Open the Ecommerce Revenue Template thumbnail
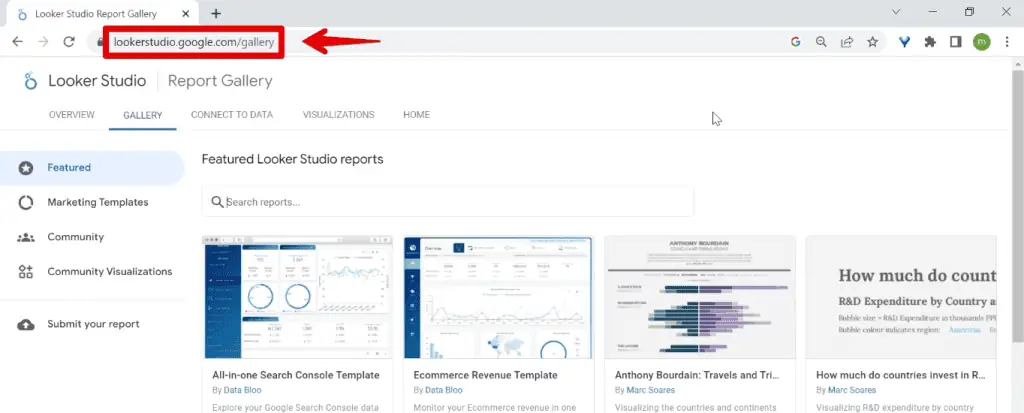Viewport: 1024px width, 413px height. (x=497, y=297)
